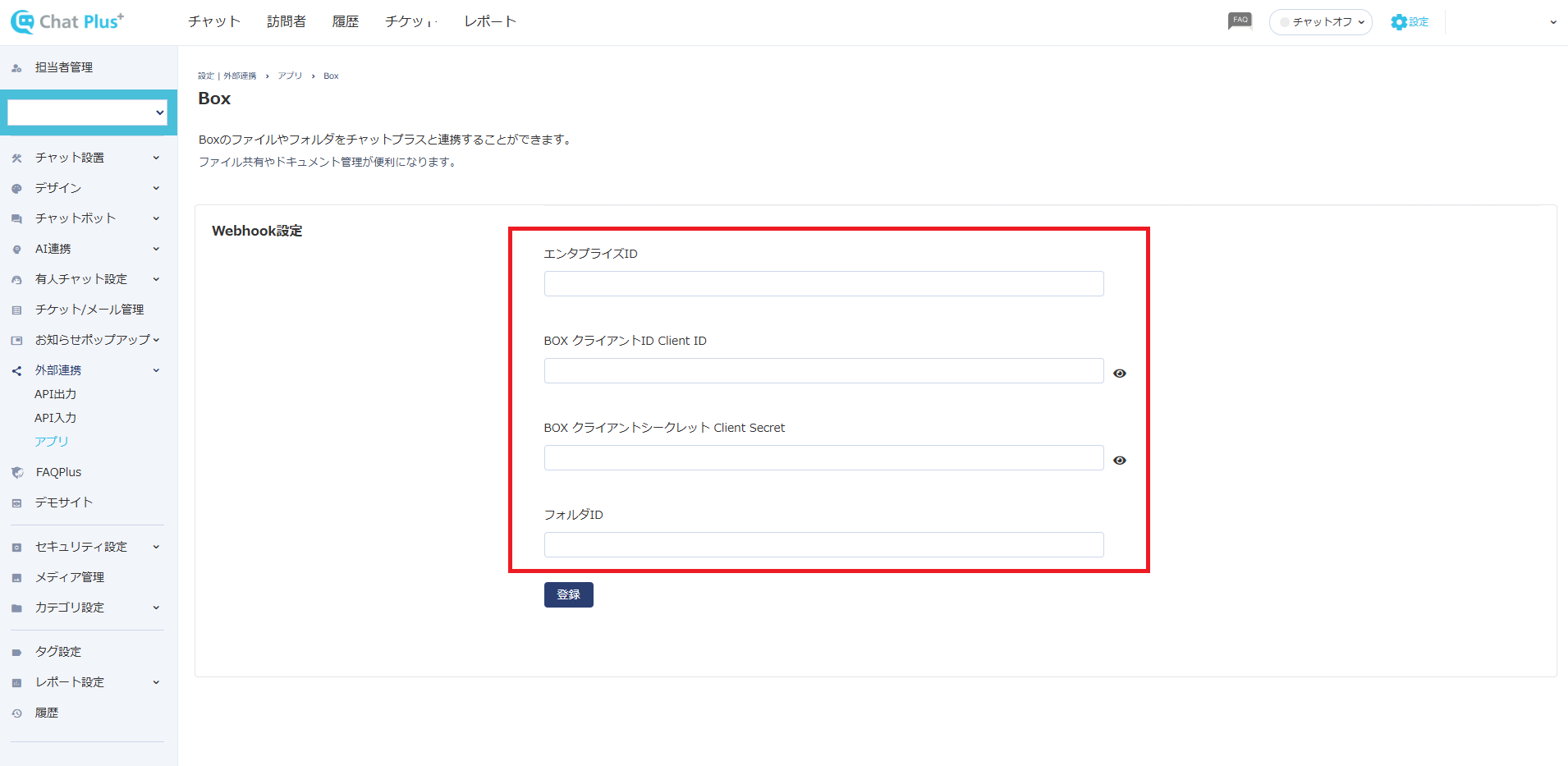Expand the デザイン section
This screenshot has height=766, width=1568.
156,188
